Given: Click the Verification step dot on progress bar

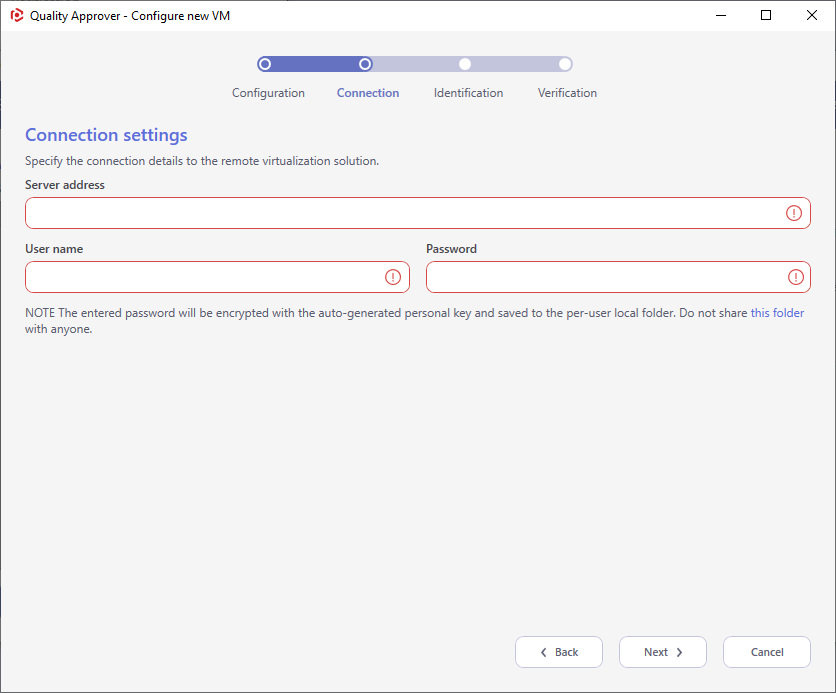Looking at the screenshot, I should tap(565, 65).
